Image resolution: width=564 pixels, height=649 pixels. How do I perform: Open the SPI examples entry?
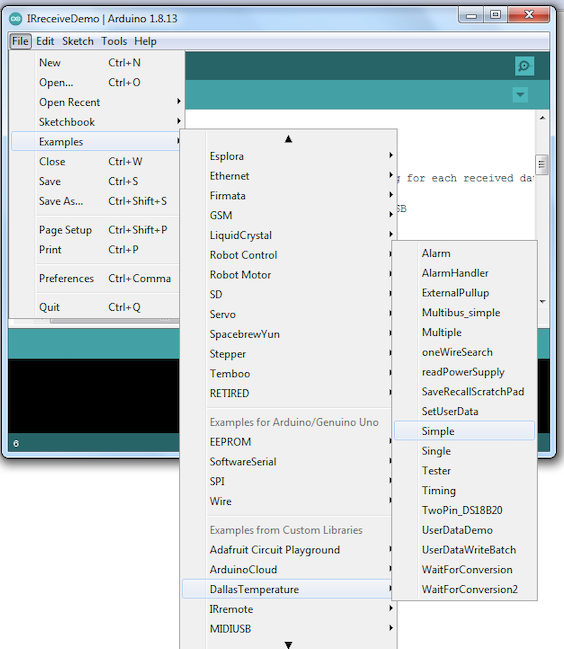(287, 481)
